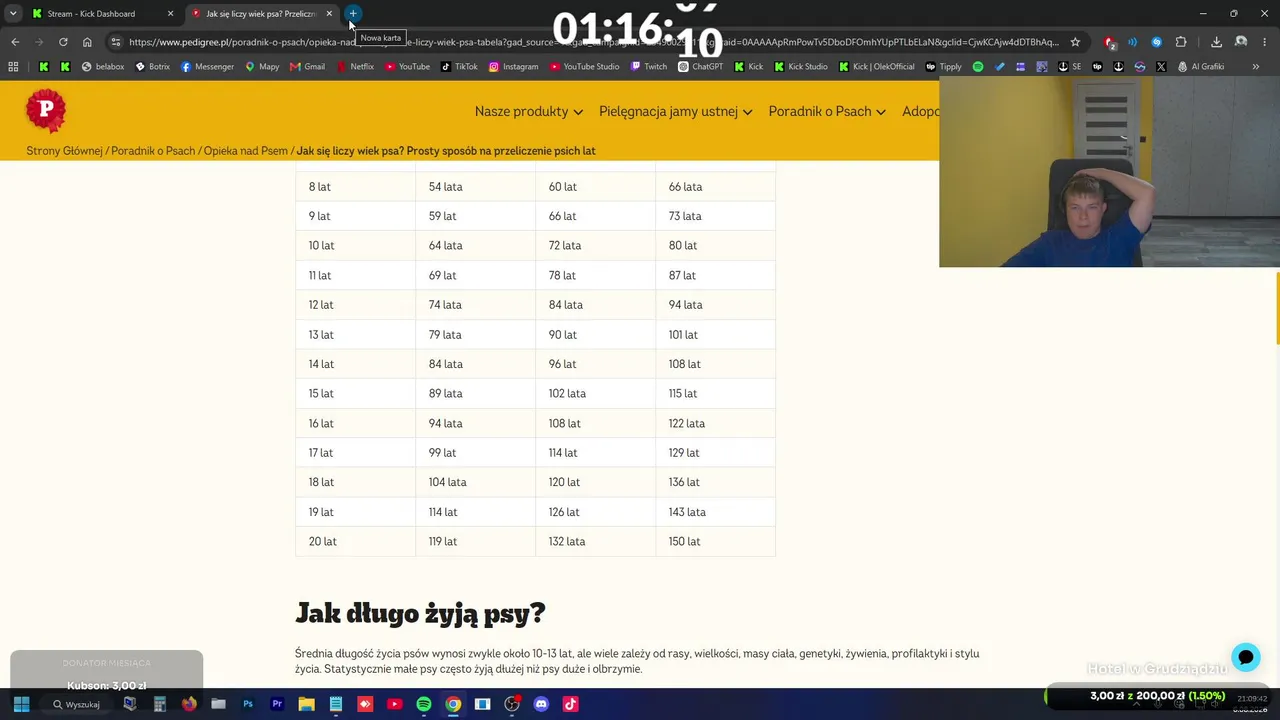Viewport: 1280px width, 720px height.
Task: Click the Windows taskbar search box
Action: (x=78, y=704)
